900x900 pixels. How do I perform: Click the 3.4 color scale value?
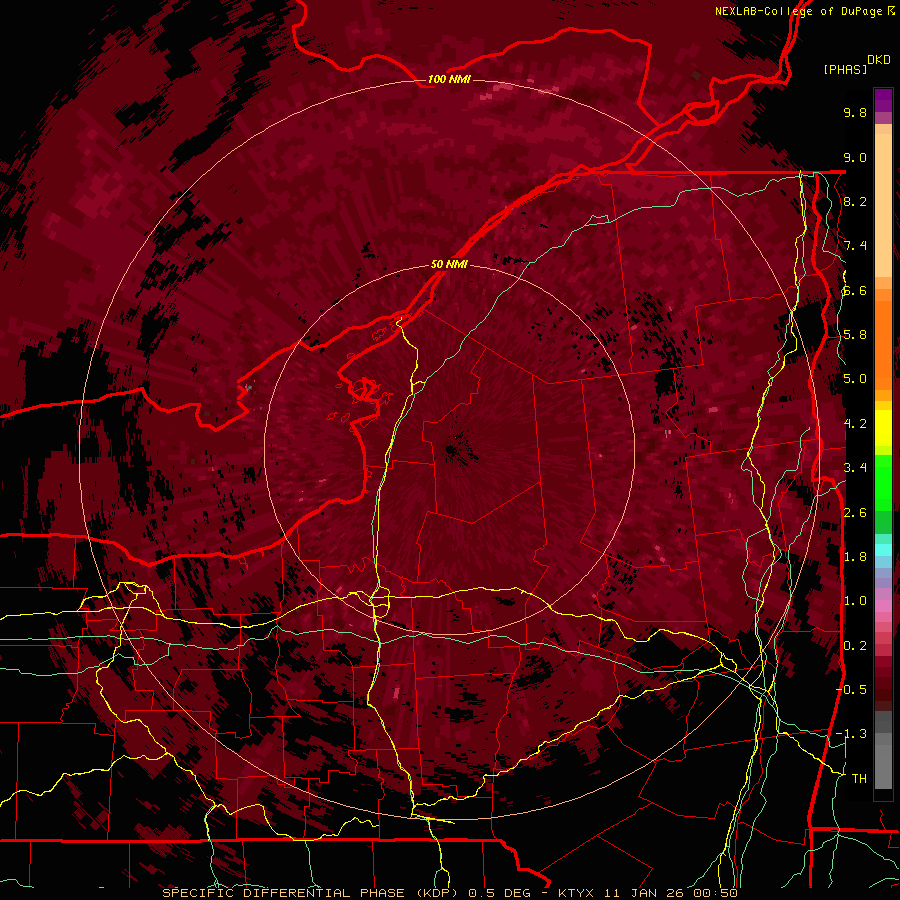(x=855, y=468)
